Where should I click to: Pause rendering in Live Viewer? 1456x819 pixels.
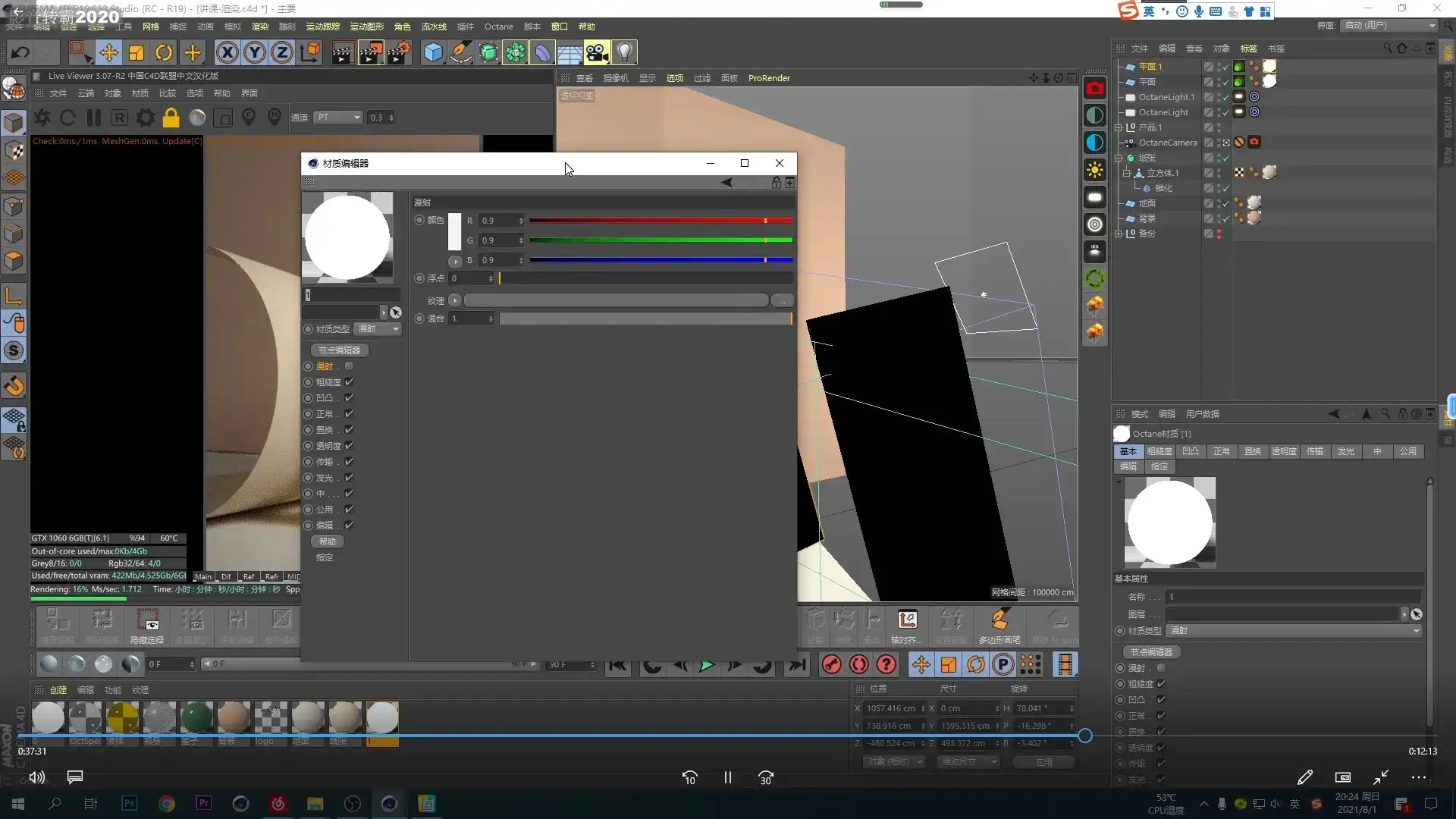(94, 118)
